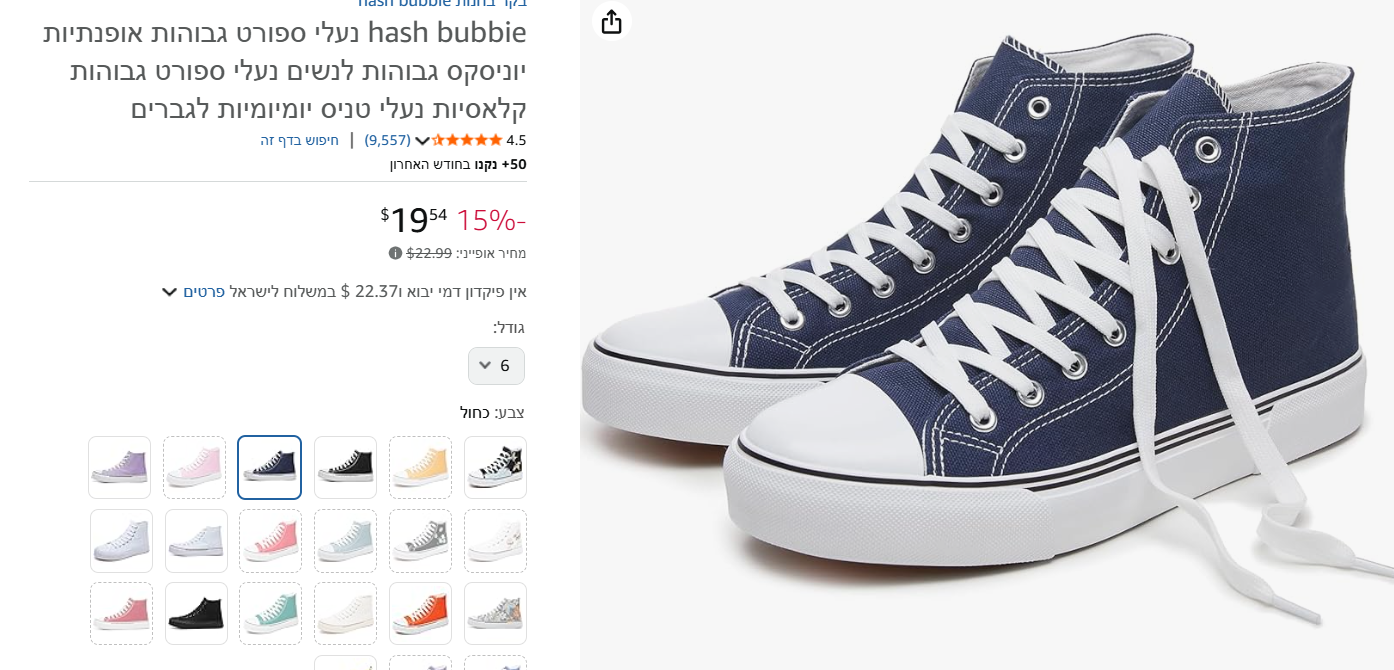Choose the black sneaker with white sole swatch
The height and width of the screenshot is (670, 1394).
tap(345, 467)
